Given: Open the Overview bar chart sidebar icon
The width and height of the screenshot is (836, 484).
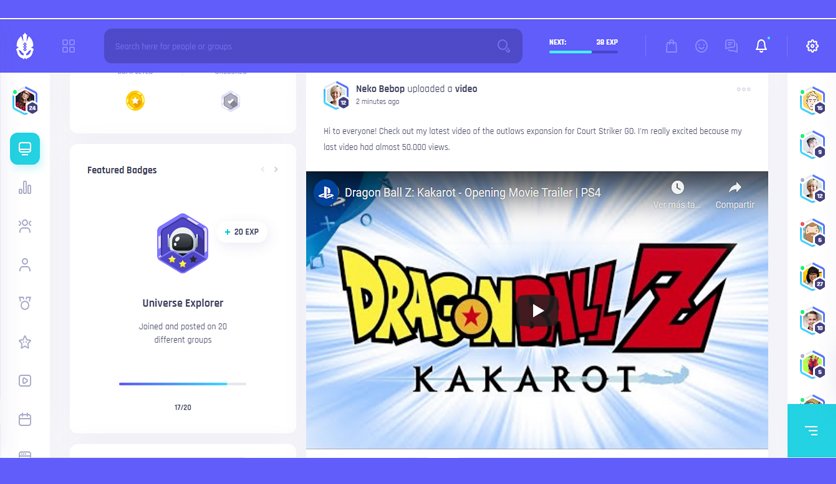Looking at the screenshot, I should 25,187.
